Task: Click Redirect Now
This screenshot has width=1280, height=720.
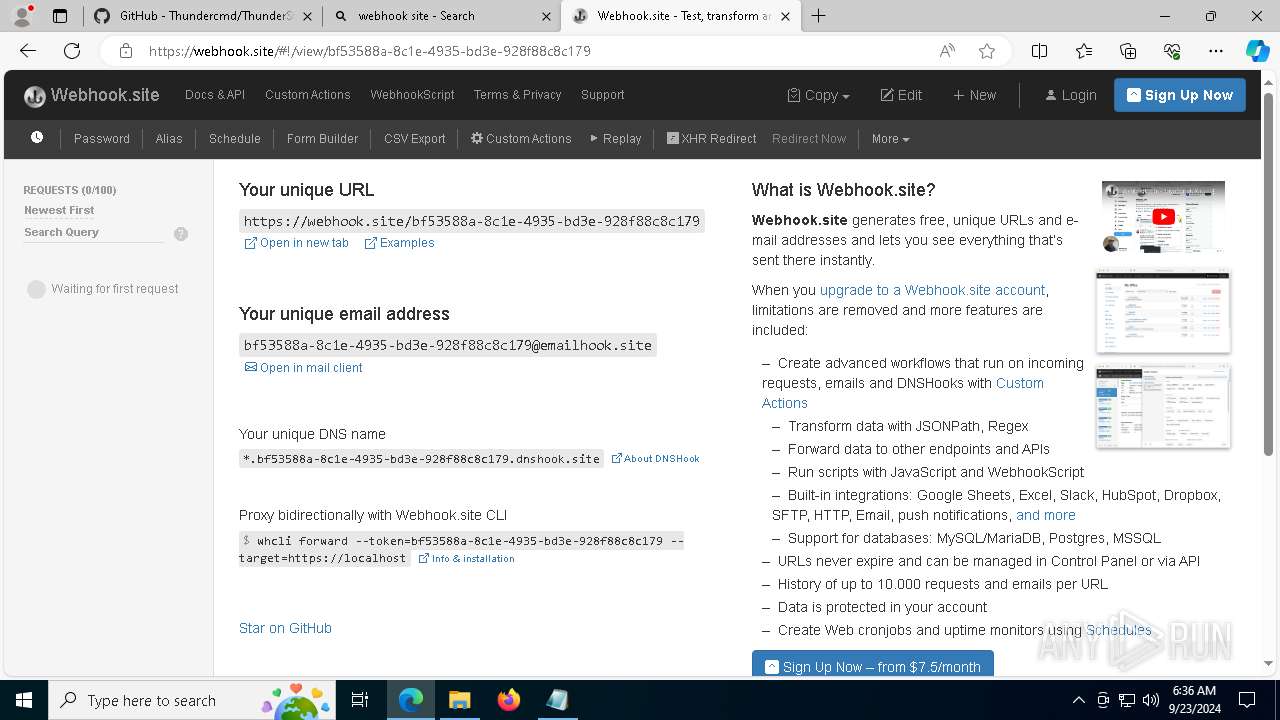Action: click(x=809, y=138)
